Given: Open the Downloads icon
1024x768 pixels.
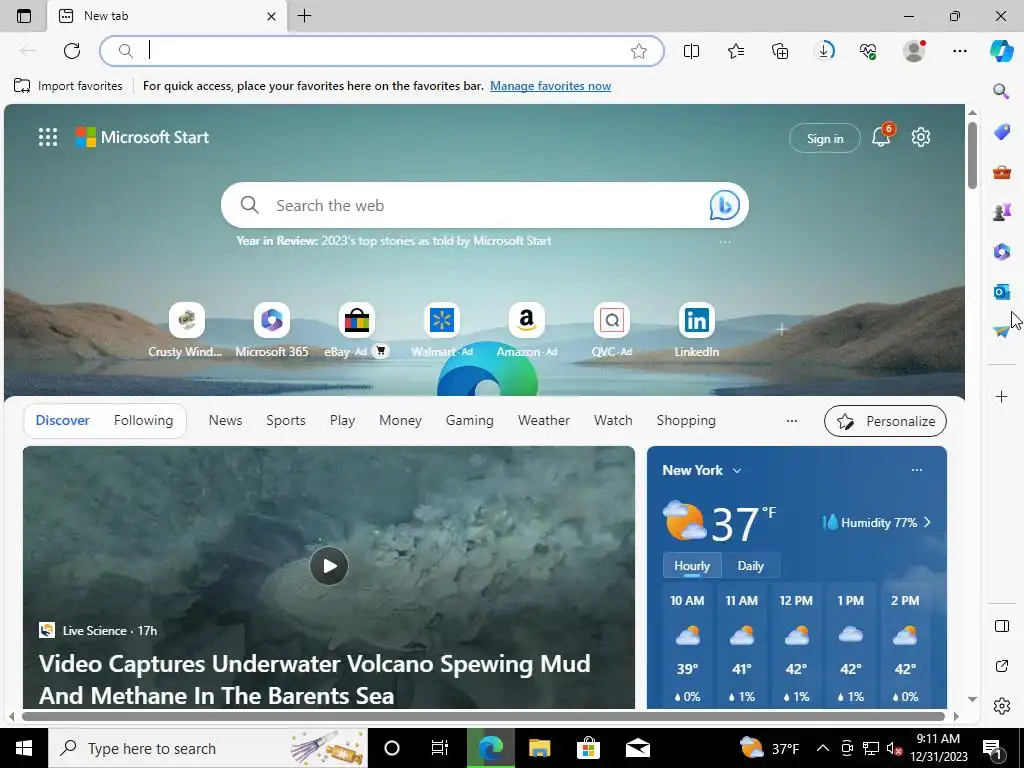Looking at the screenshot, I should (x=825, y=51).
